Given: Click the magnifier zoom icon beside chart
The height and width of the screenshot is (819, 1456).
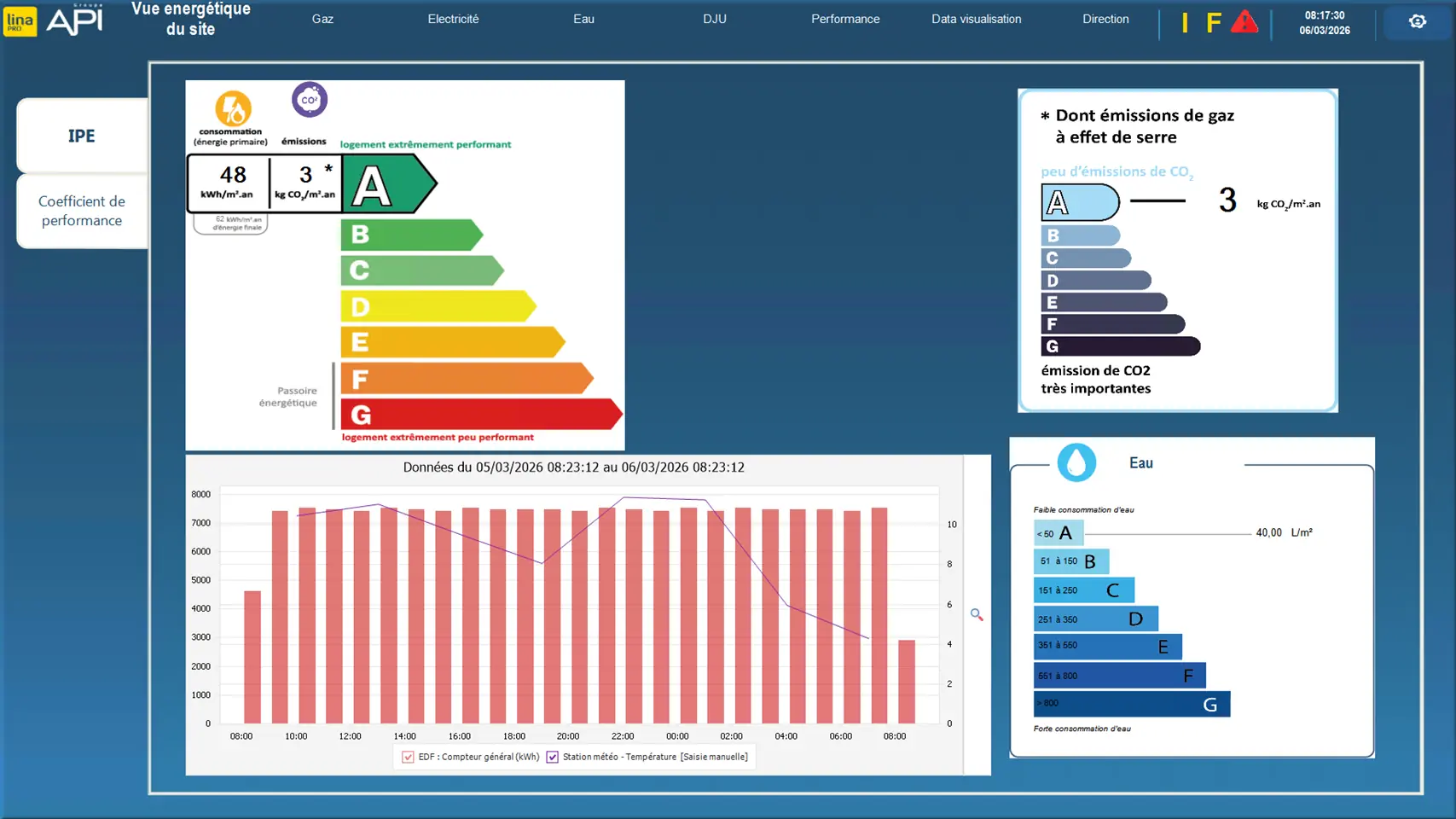Looking at the screenshot, I should click(977, 614).
